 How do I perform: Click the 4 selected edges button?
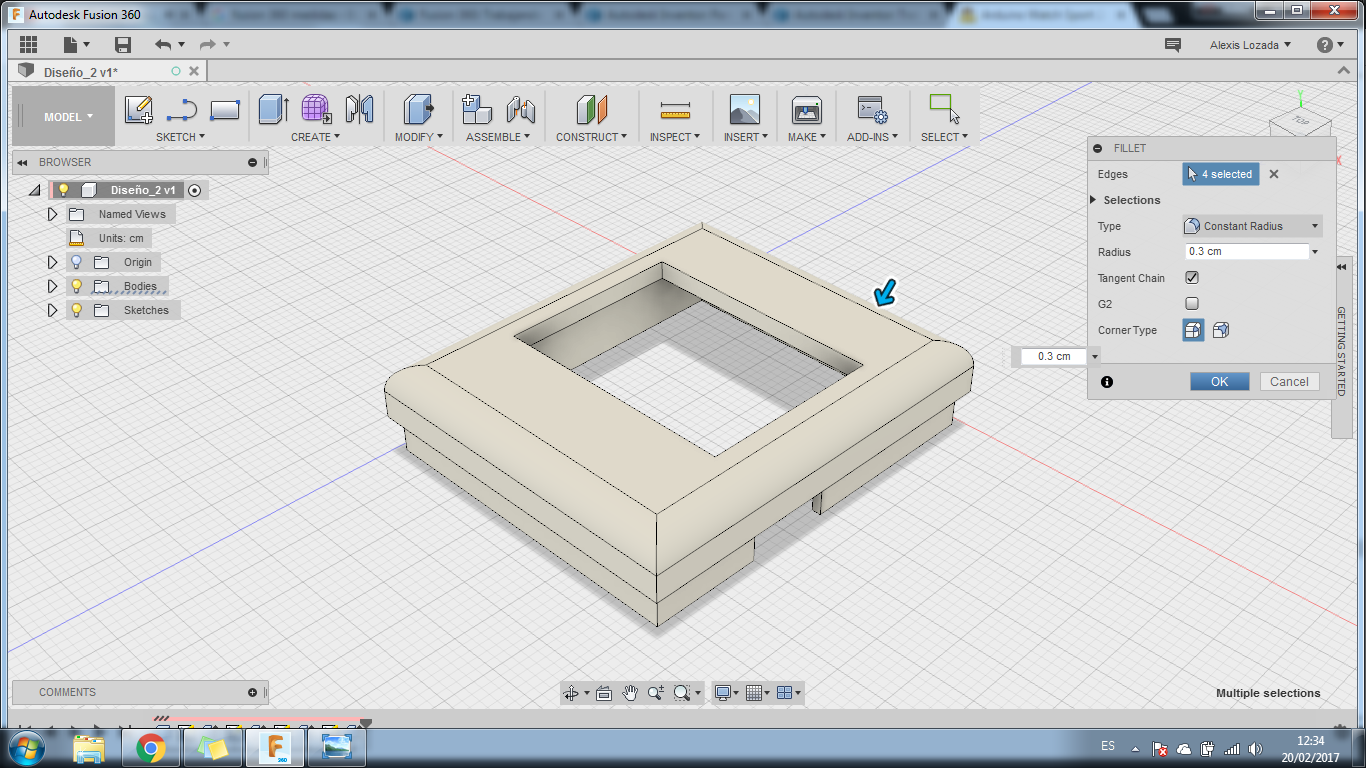pos(1220,174)
